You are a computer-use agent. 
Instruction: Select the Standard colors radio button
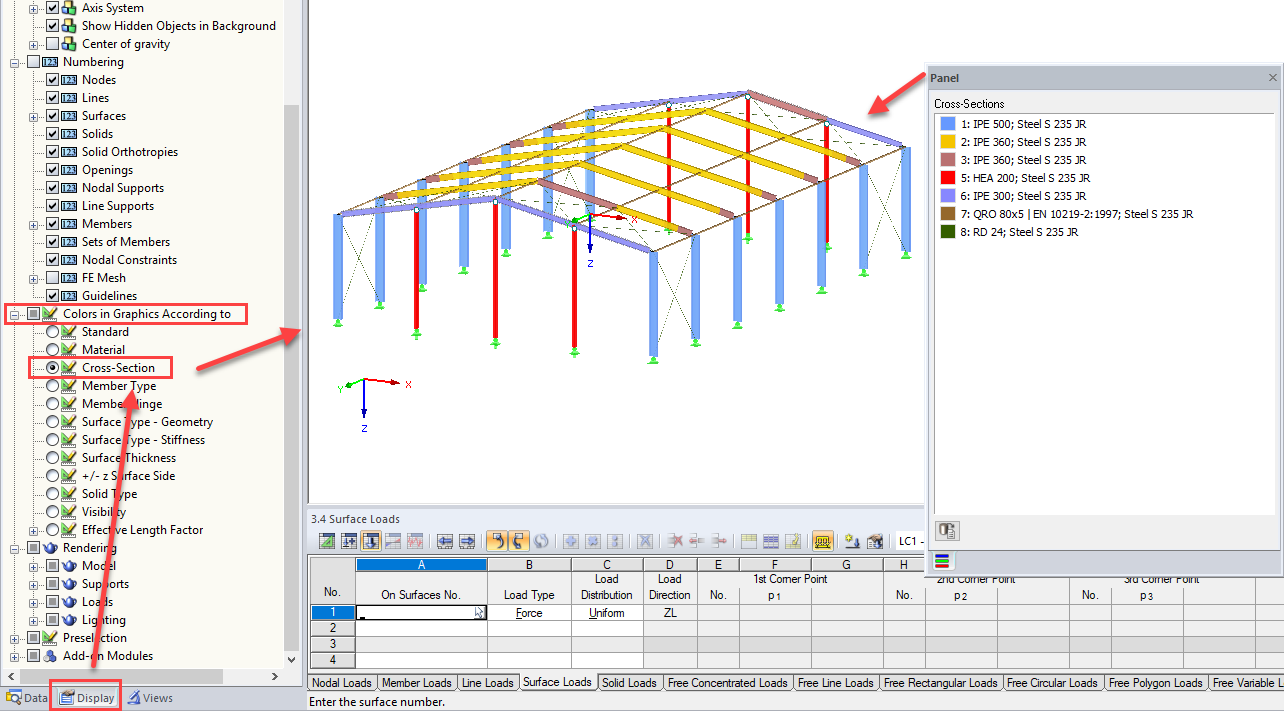pyautogui.click(x=53, y=332)
